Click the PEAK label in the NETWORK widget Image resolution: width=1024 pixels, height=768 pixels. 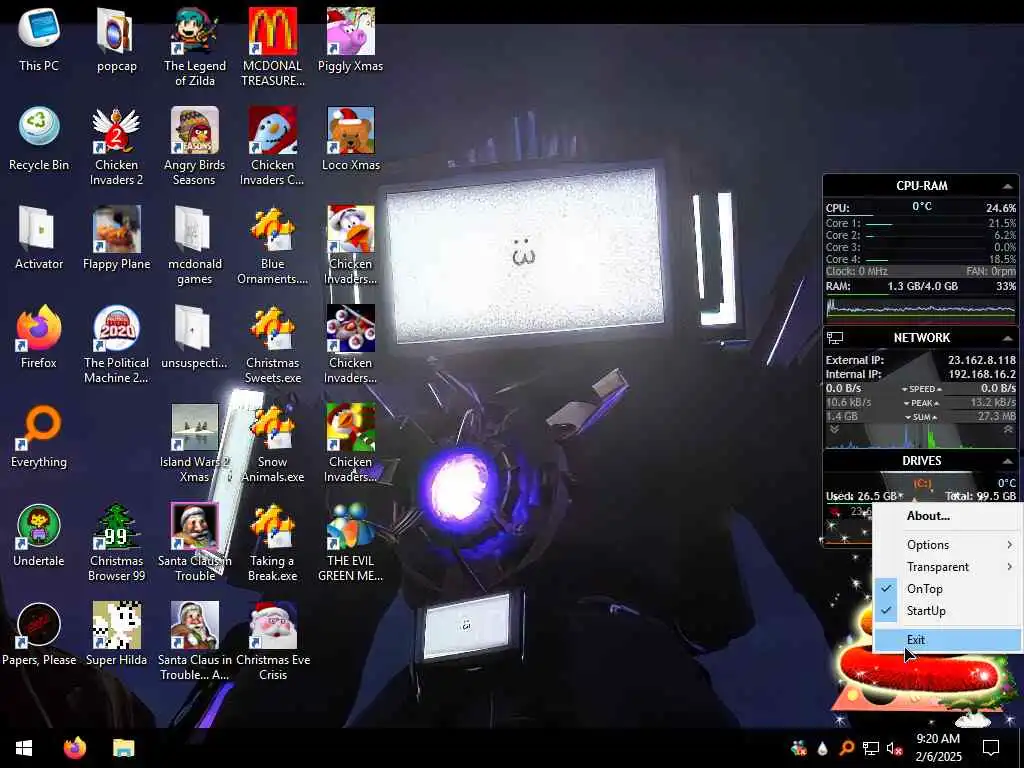pyautogui.click(x=921, y=403)
